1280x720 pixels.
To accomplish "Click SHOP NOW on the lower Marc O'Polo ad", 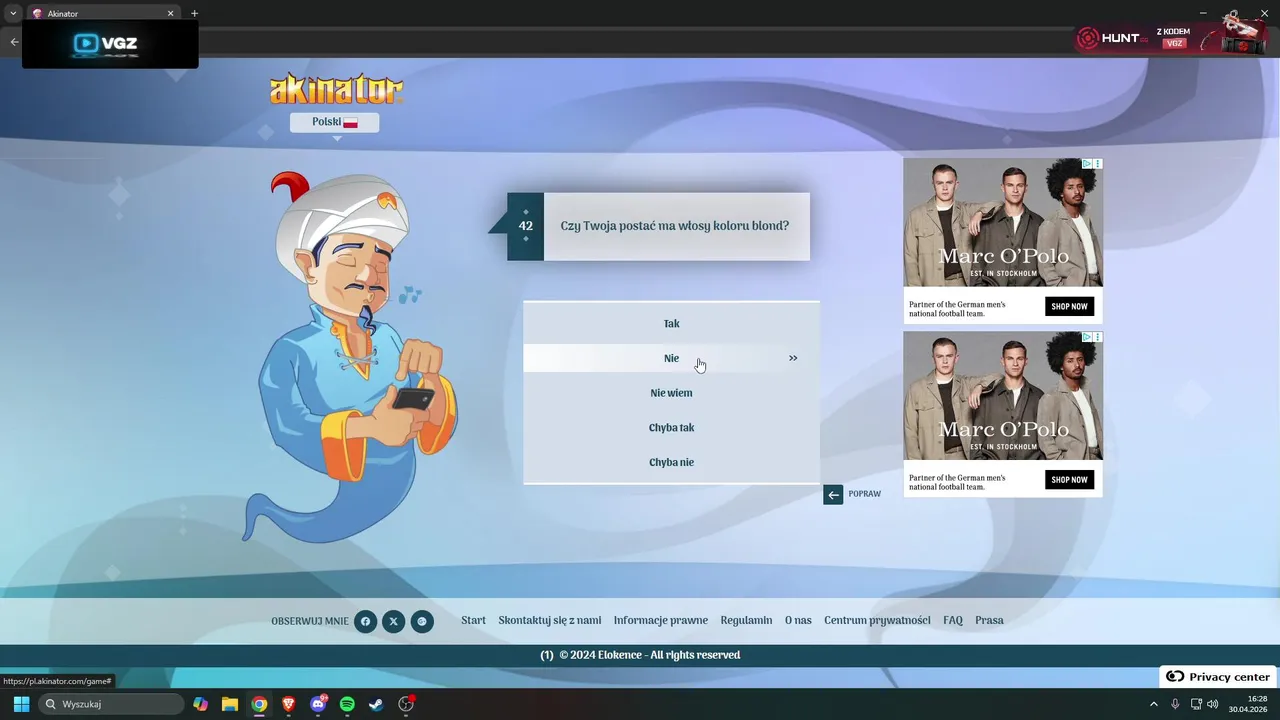I will tap(1069, 480).
